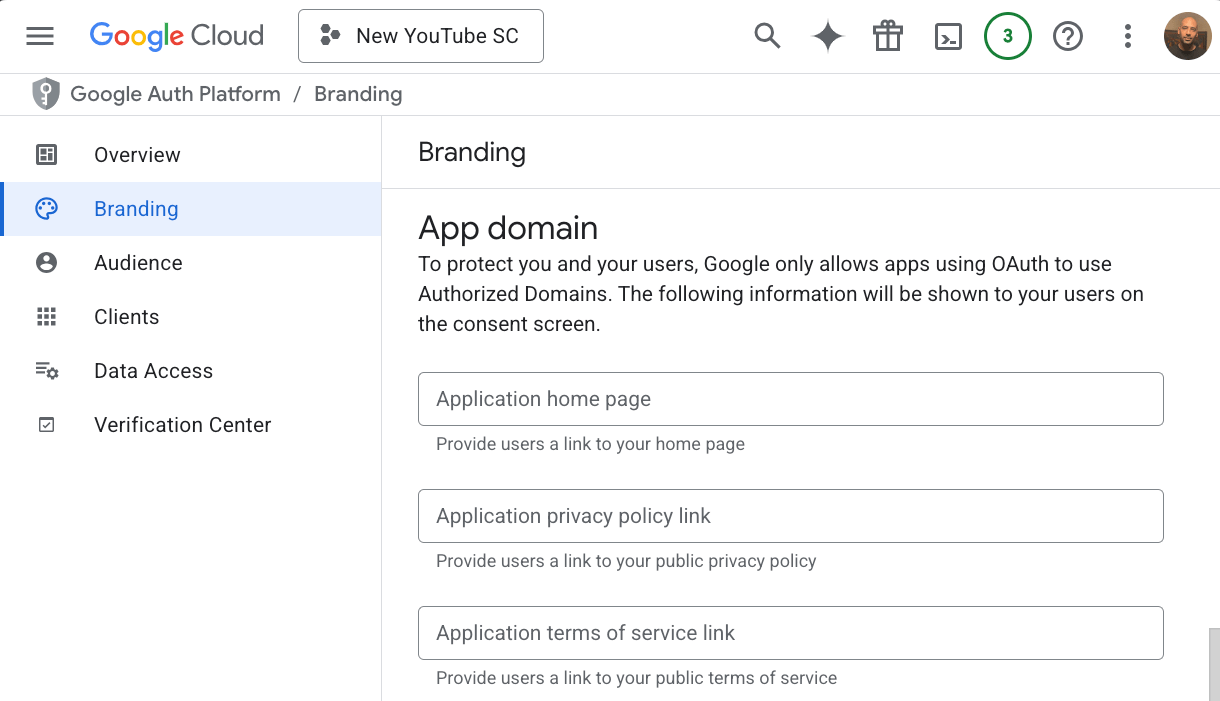The width and height of the screenshot is (1220, 701).
Task: Activate Cloud Shell terminal icon
Action: click(947, 36)
